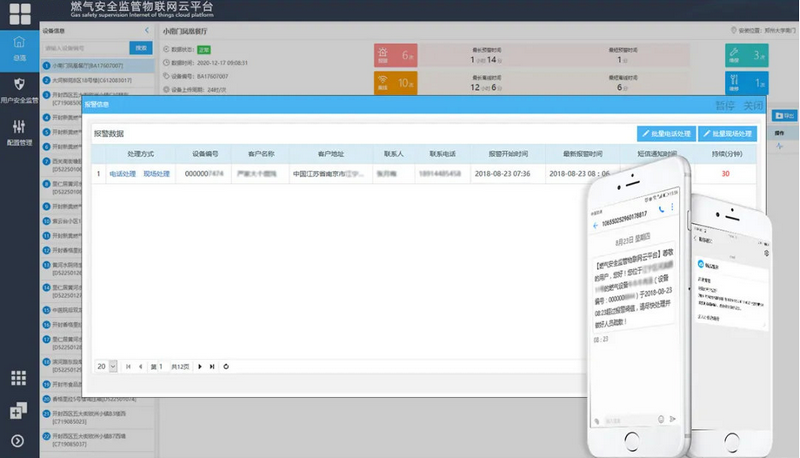
Task: Click 暂停 in the alarm dialog header
Action: (724, 105)
